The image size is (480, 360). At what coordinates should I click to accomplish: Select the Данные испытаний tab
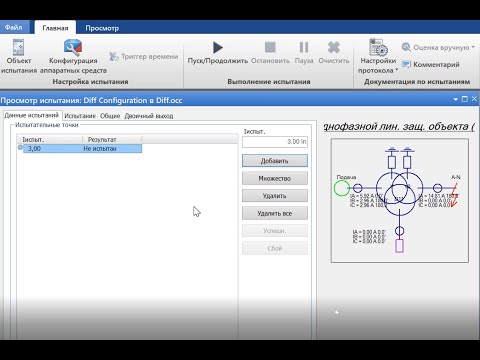32,115
